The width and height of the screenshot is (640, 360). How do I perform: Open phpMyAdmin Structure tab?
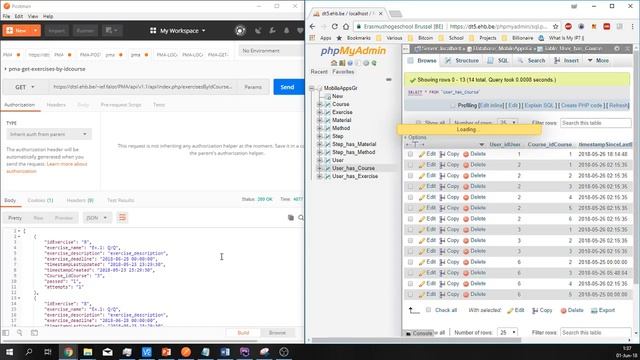coord(462,60)
